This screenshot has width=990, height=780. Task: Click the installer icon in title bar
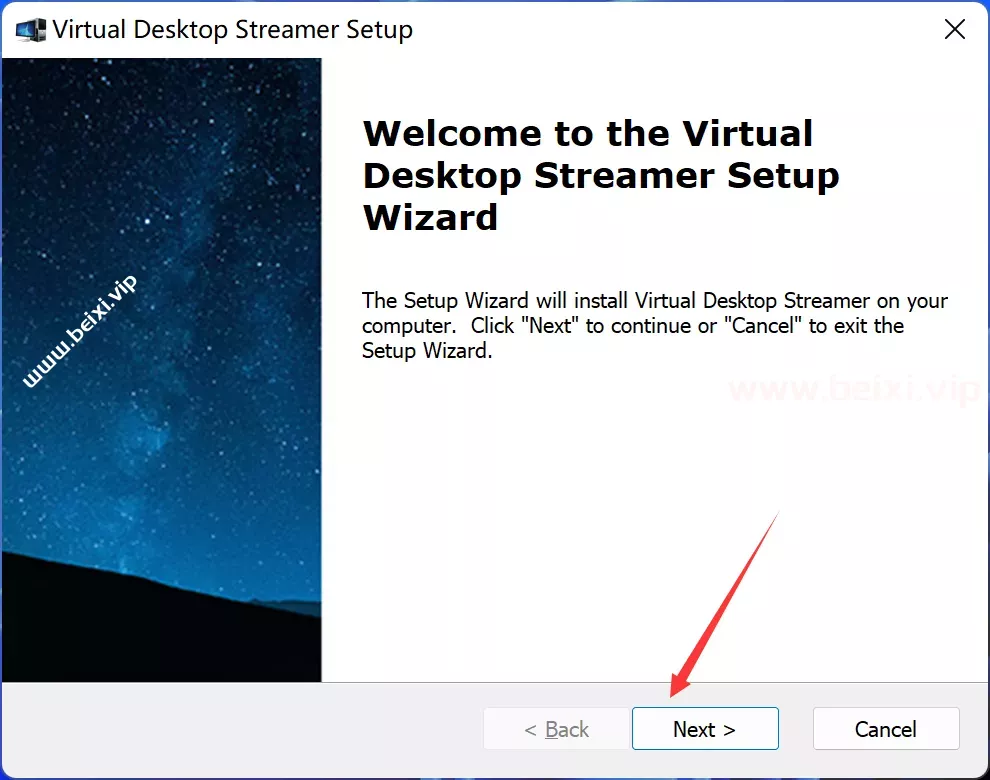tap(31, 30)
